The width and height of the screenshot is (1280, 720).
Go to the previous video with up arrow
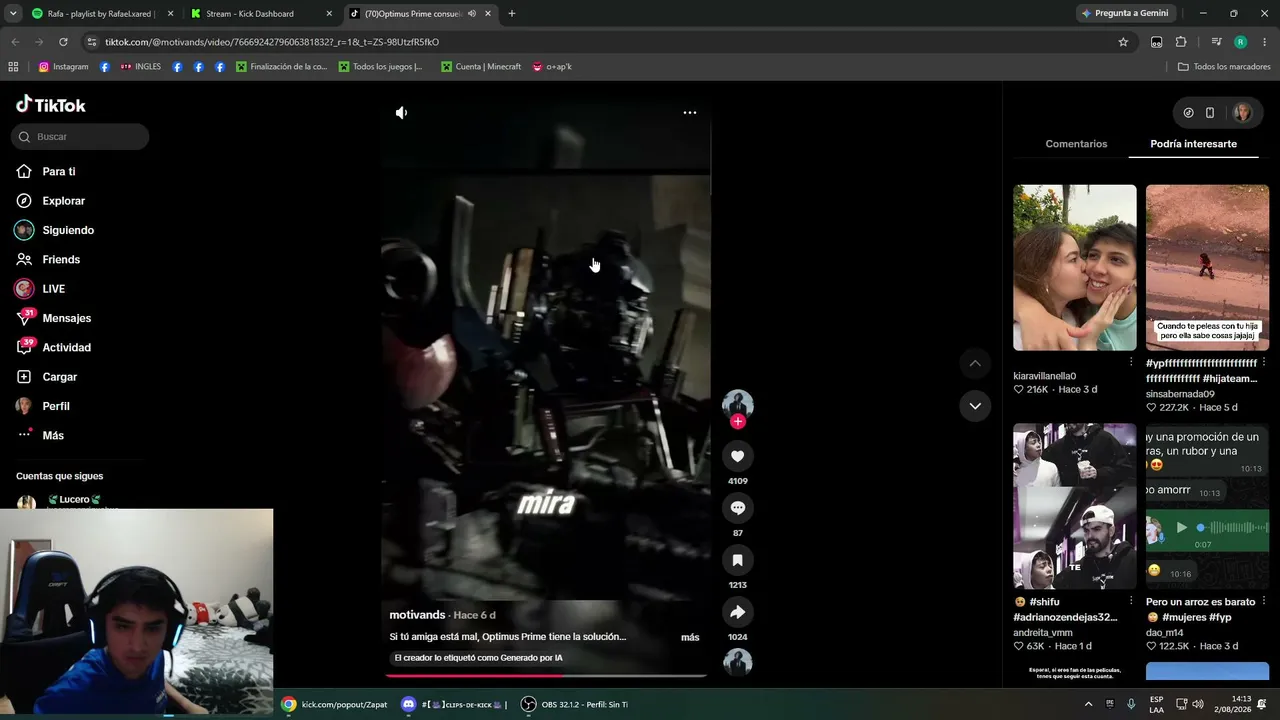tap(975, 363)
